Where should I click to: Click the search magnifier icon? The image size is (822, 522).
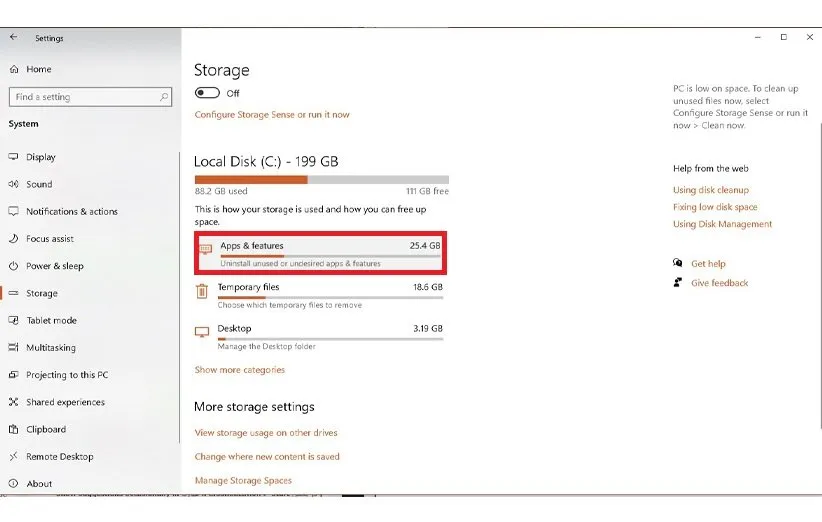(x=164, y=97)
